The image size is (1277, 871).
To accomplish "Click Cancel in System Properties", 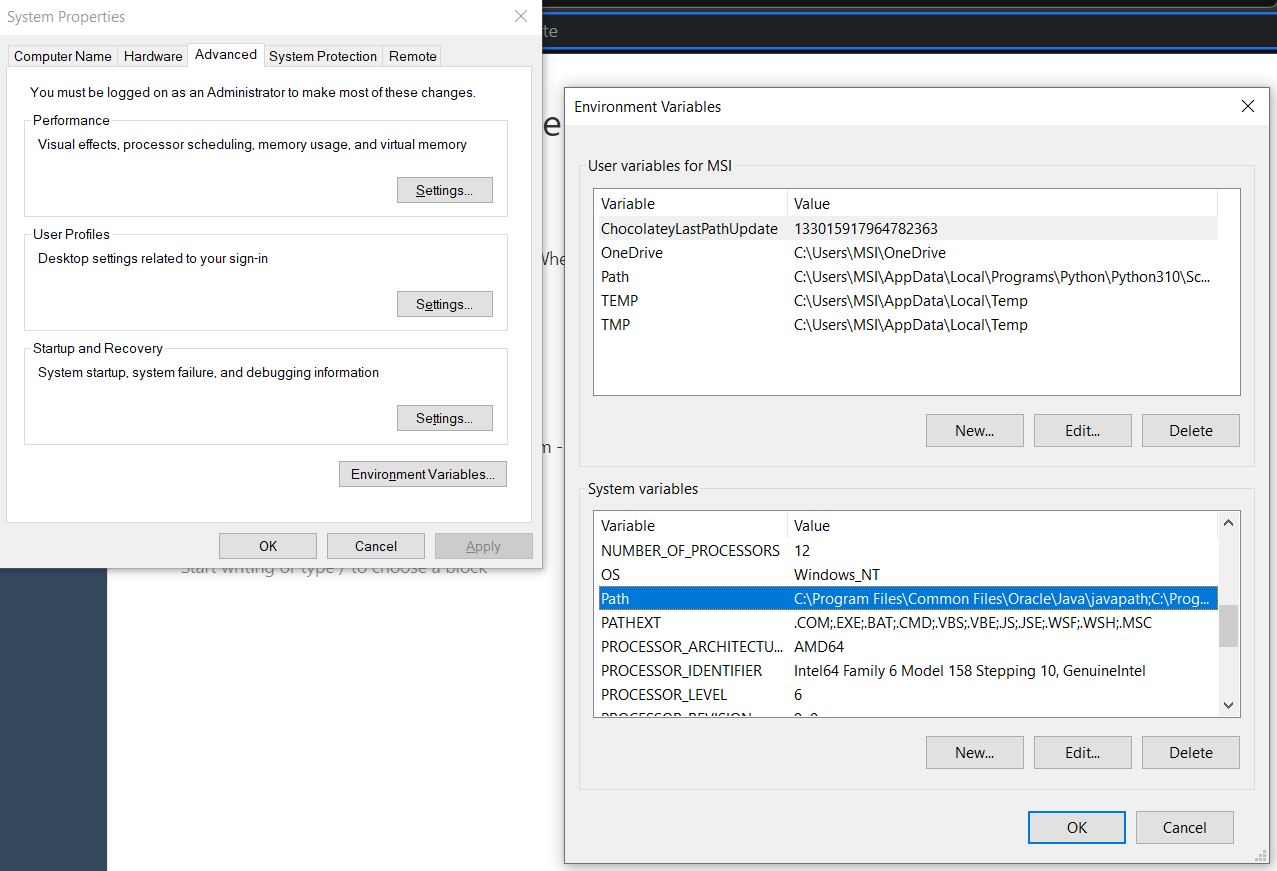I will (x=376, y=546).
